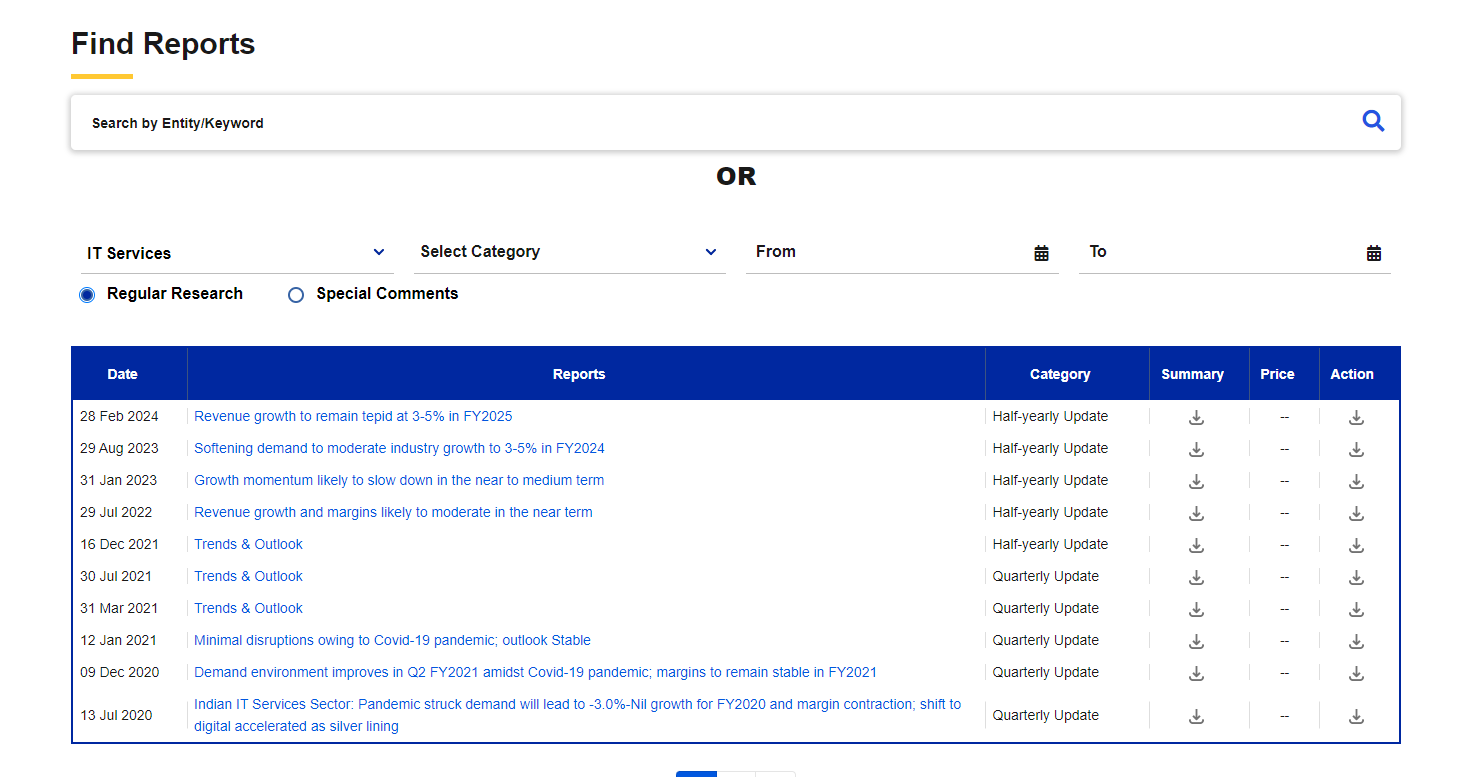The height and width of the screenshot is (777, 1457).
Task: Download summary for 13 Jul 2020 report
Action: (x=1196, y=716)
